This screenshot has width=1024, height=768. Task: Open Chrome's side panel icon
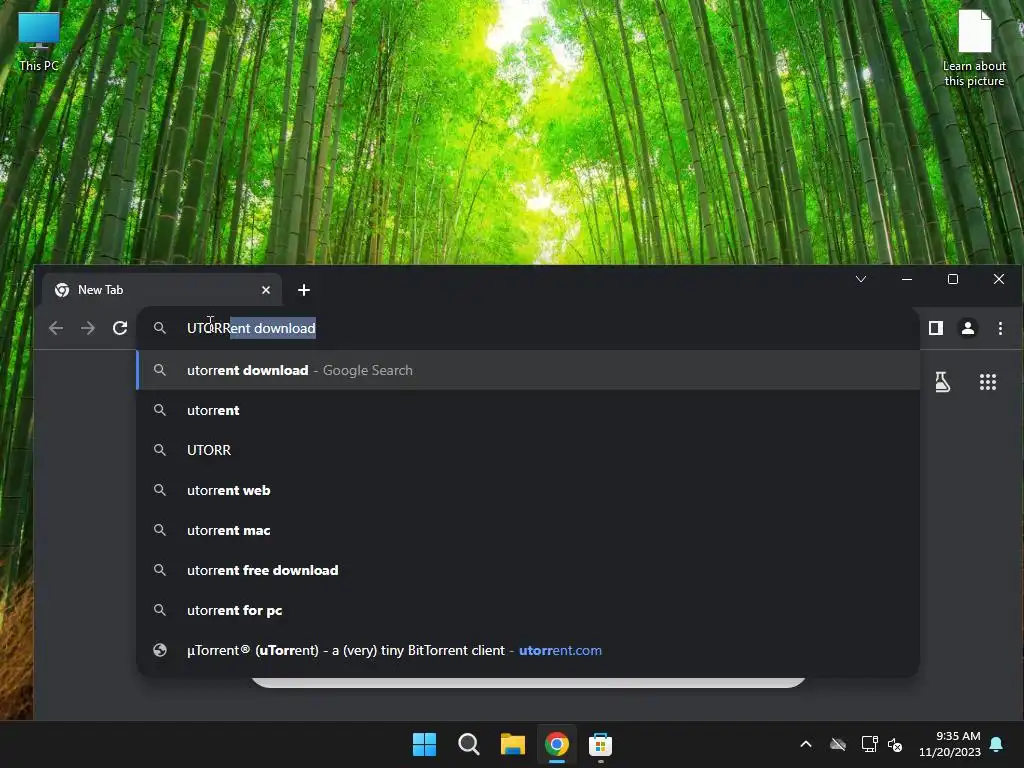click(936, 328)
